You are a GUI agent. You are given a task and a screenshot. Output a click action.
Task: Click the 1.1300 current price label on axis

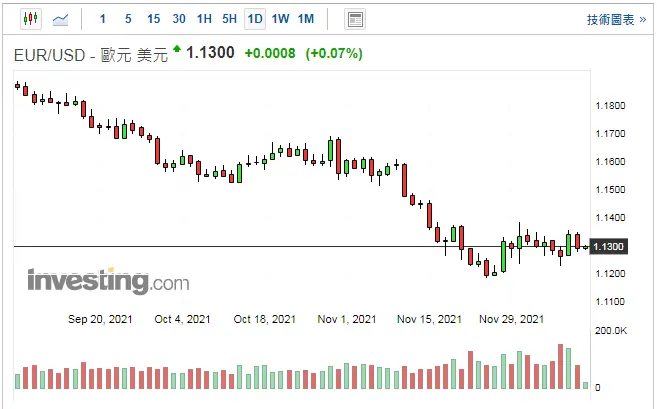[609, 246]
